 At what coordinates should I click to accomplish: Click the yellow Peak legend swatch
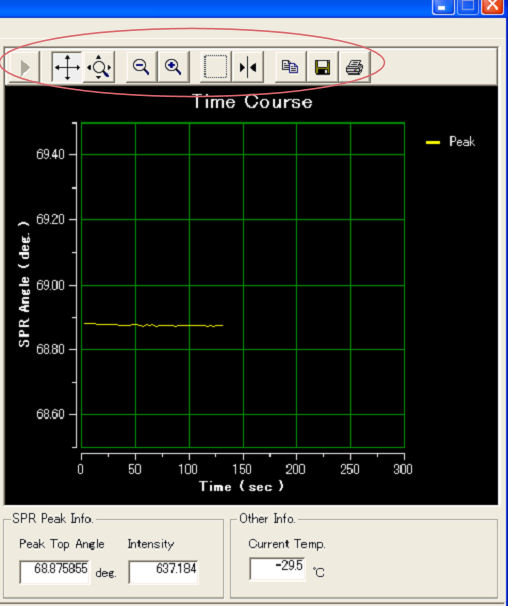(x=433, y=143)
